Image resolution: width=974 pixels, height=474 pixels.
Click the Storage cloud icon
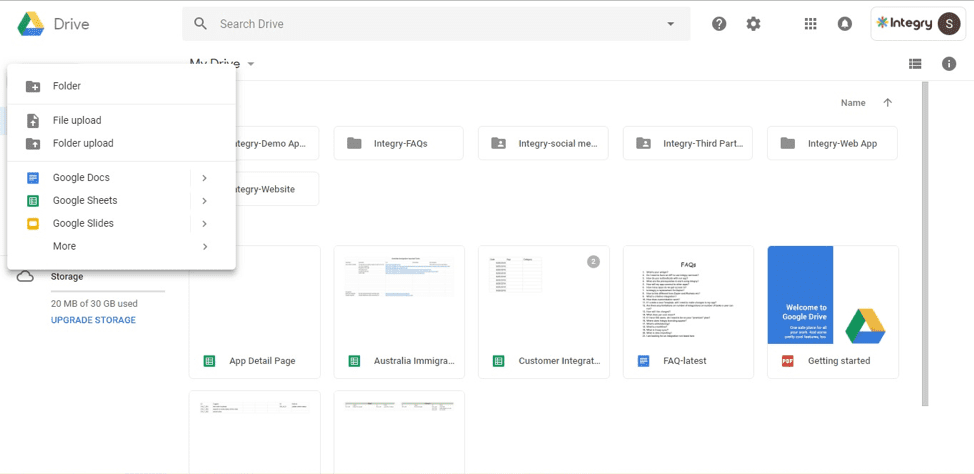click(25, 276)
